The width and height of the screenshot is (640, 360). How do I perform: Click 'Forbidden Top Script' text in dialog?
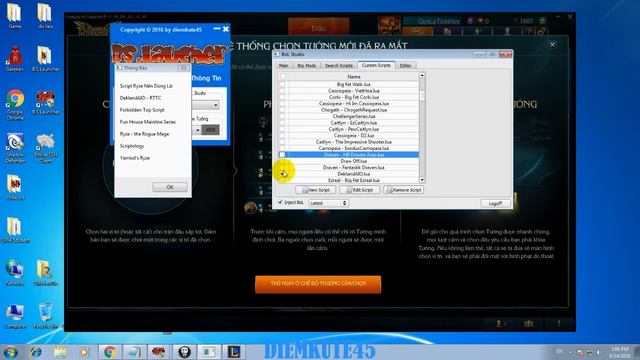142,110
